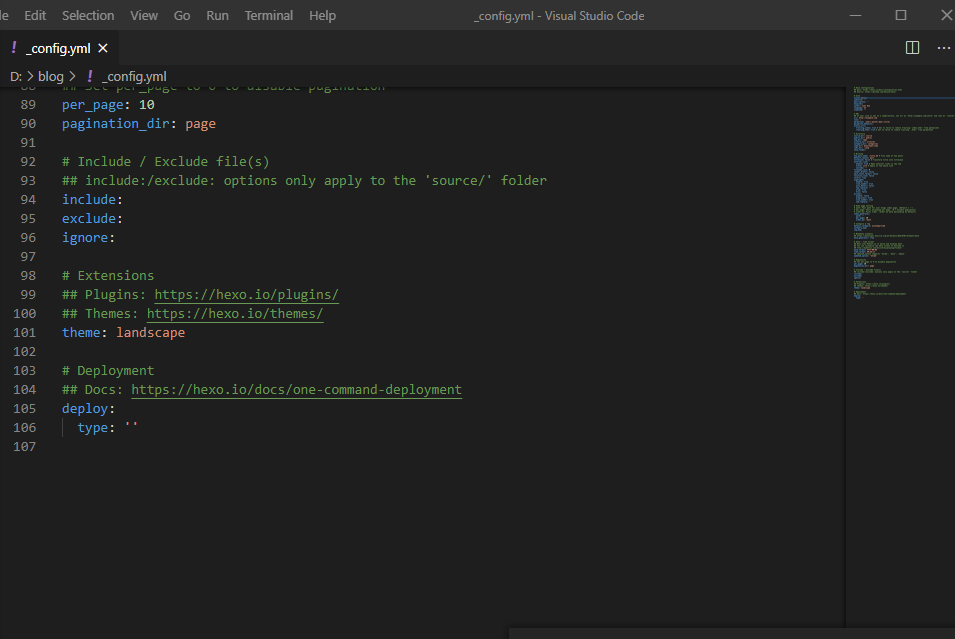Split the editor to the right
The image size is (955, 639).
(912, 48)
